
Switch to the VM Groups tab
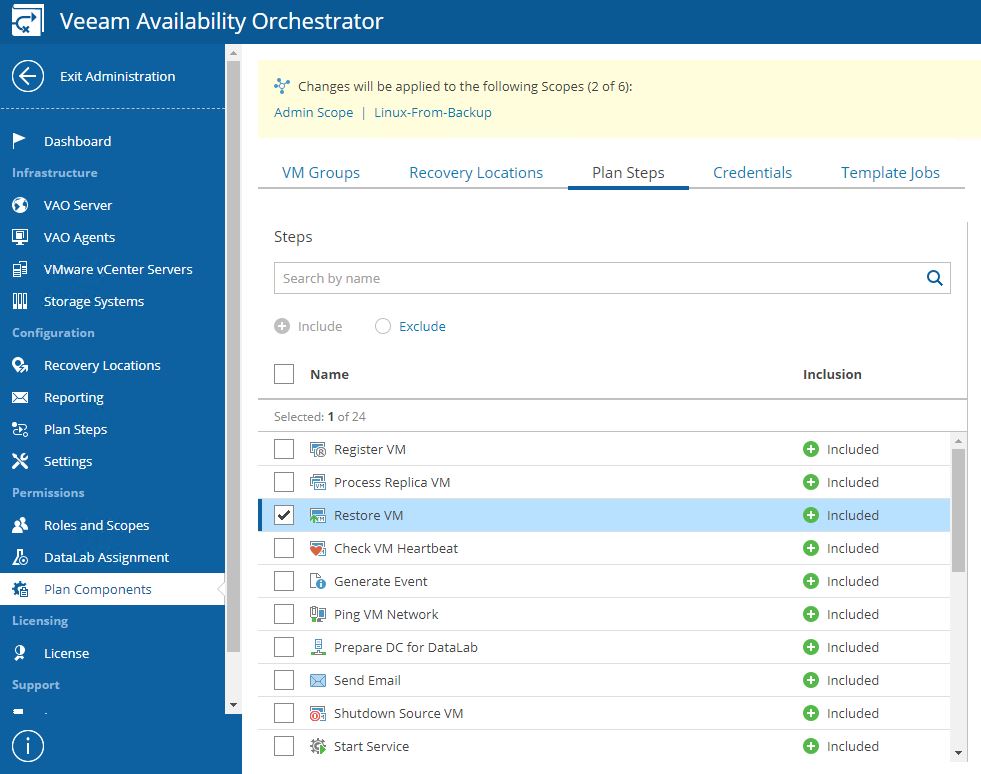[x=321, y=173]
